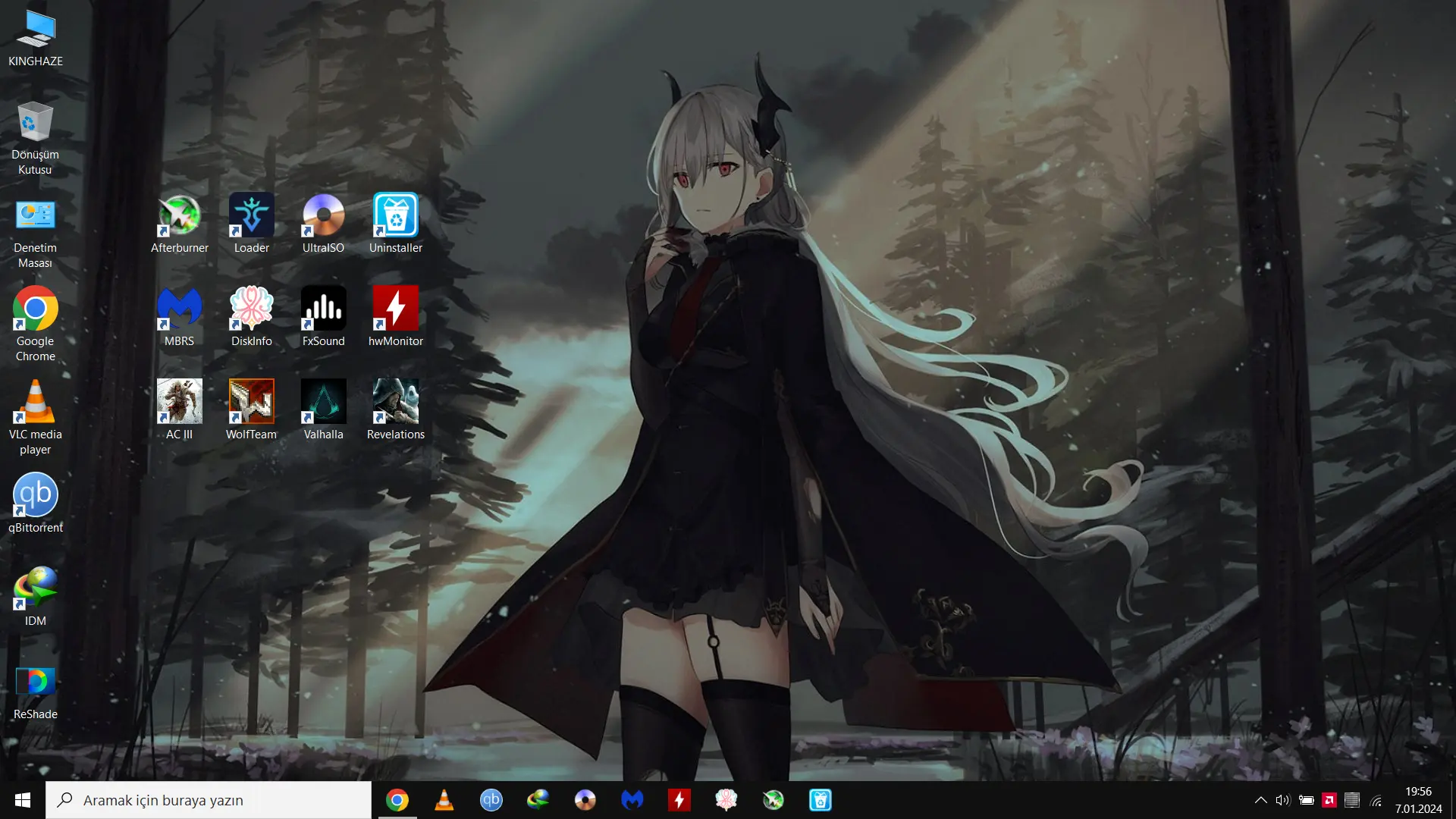The height and width of the screenshot is (819, 1456).
Task: Select the Loader desktop shortcut
Action: point(252,224)
